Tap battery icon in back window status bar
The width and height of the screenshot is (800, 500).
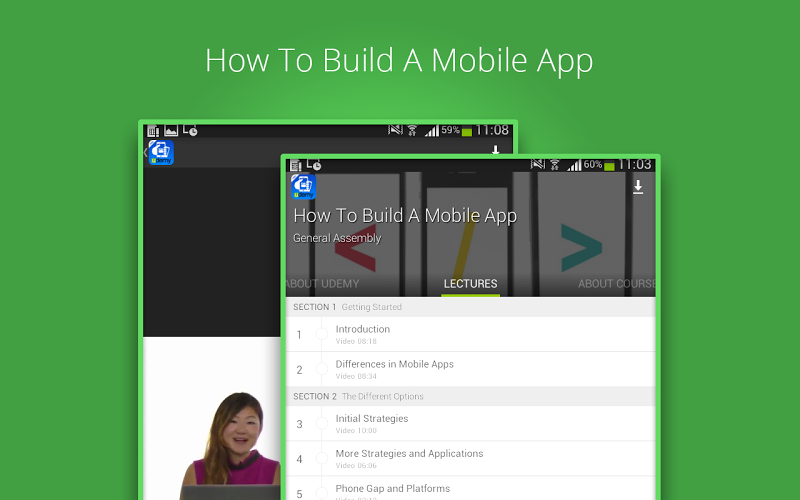pos(467,132)
